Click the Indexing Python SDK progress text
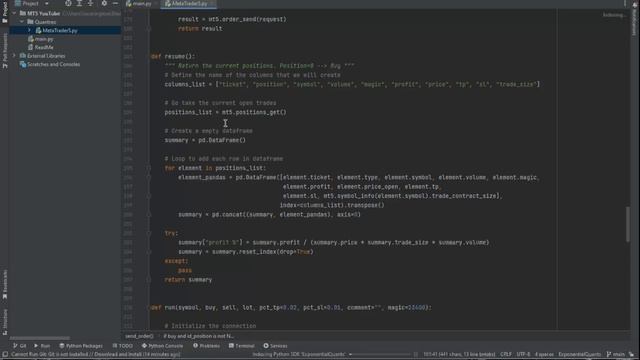The width and height of the screenshot is (640, 360). coord(298,354)
